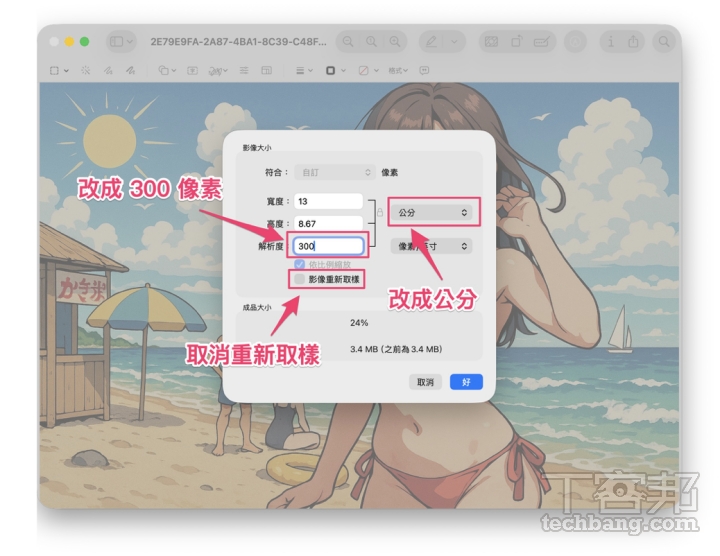The width and height of the screenshot is (720, 556).
Task: Click the 24% result size text
Action: (x=359, y=323)
